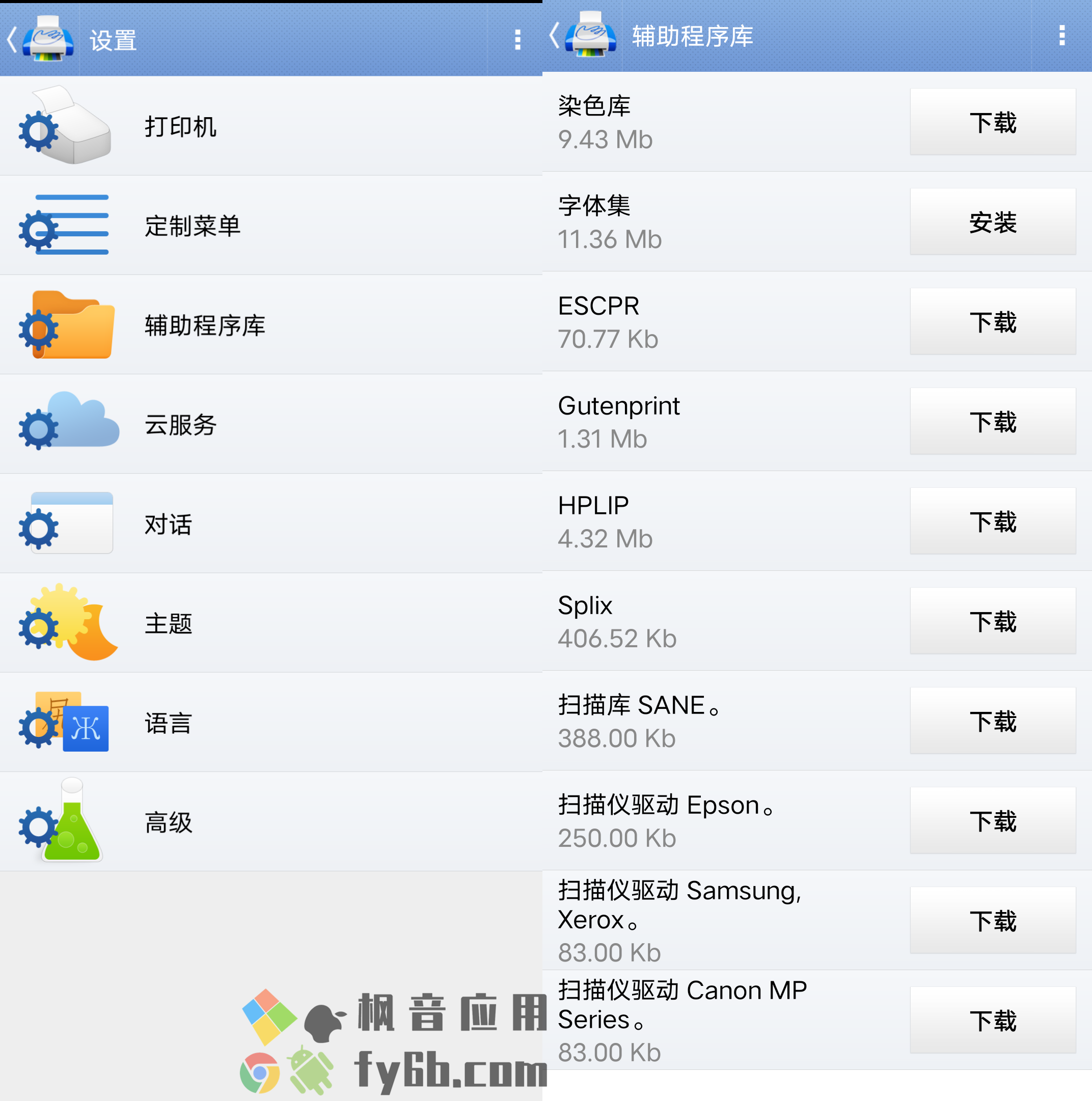The height and width of the screenshot is (1101, 1092).
Task: Click the 染色库 title text
Action: point(594,106)
